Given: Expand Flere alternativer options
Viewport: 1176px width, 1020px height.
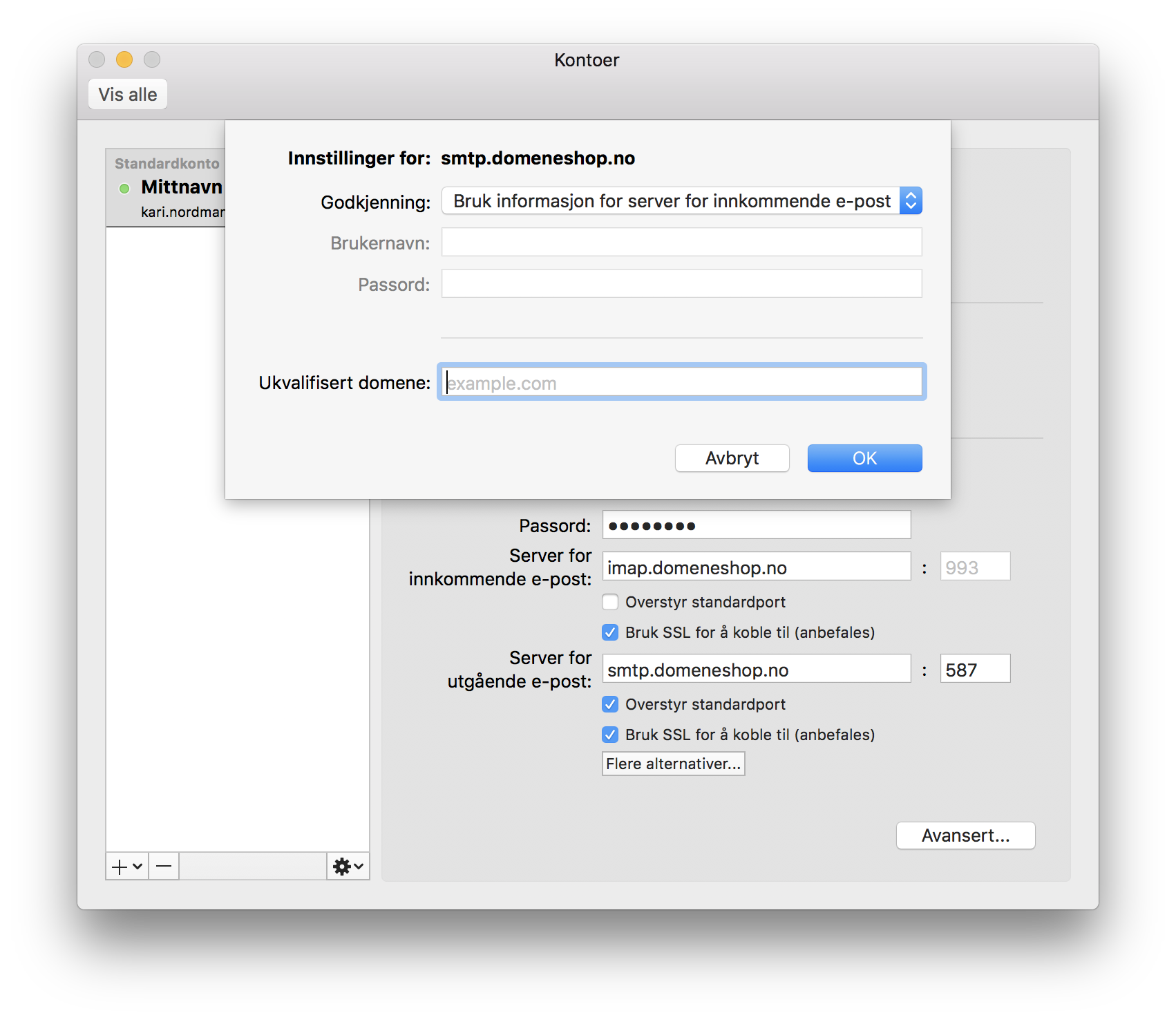Looking at the screenshot, I should coord(673,764).
